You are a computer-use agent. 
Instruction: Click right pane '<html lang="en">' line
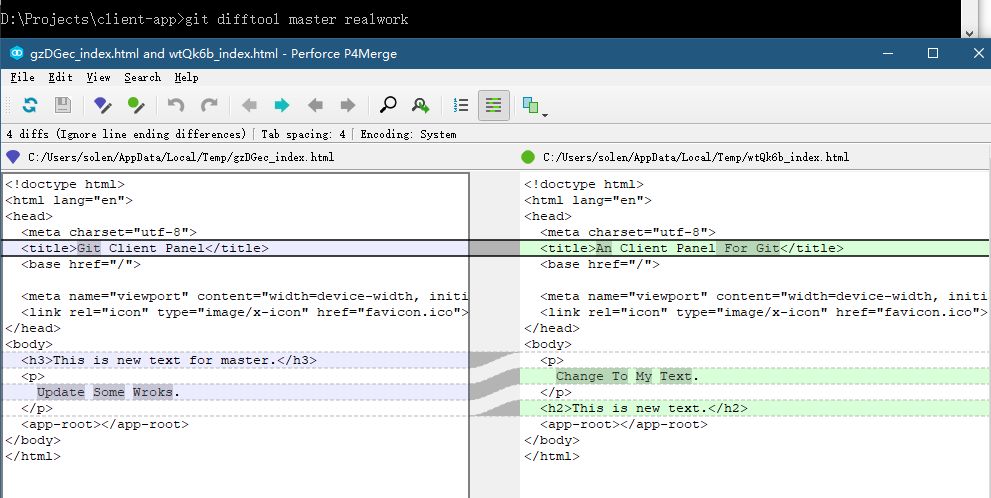point(588,200)
